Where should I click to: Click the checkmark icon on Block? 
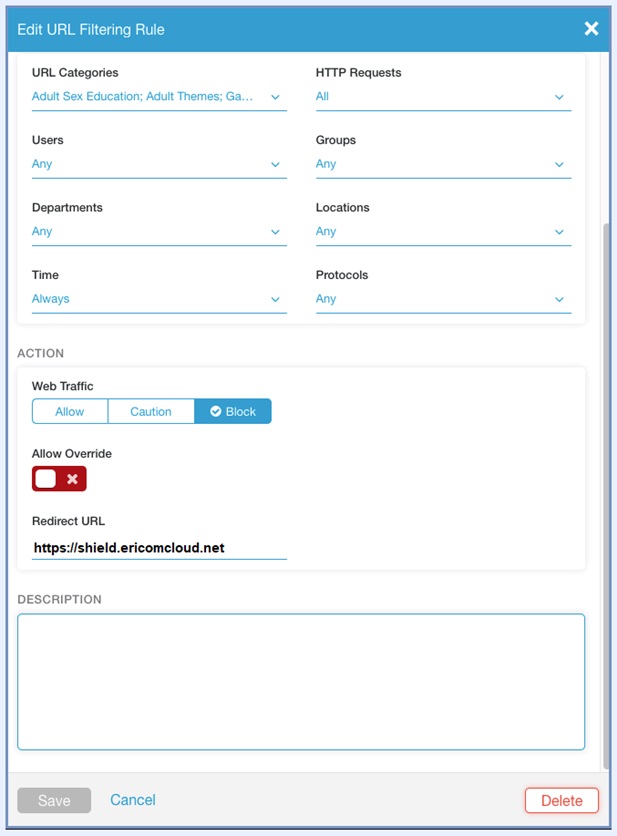pos(215,412)
